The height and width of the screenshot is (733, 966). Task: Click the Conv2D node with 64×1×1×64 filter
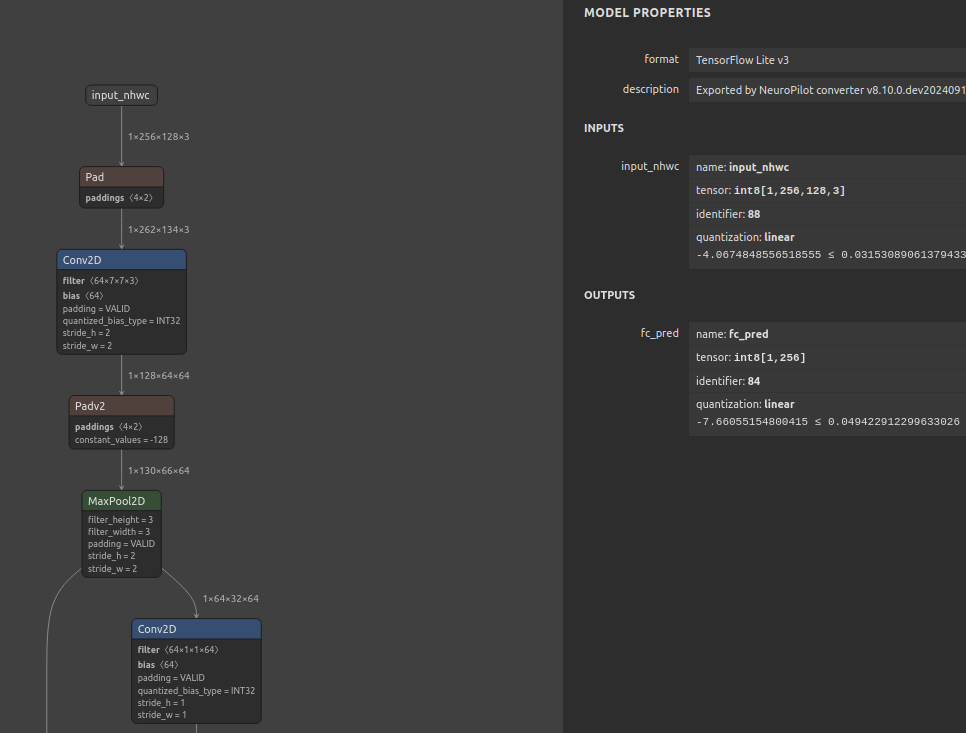point(196,629)
